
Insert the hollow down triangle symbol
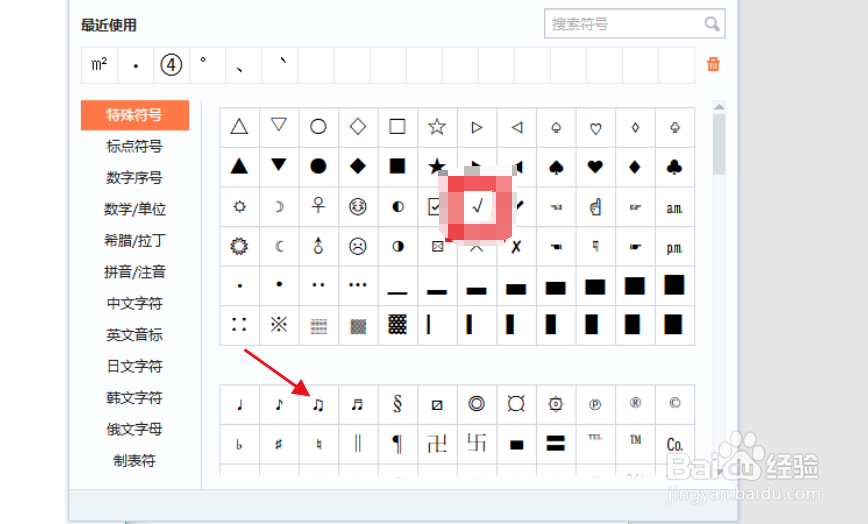click(x=279, y=127)
